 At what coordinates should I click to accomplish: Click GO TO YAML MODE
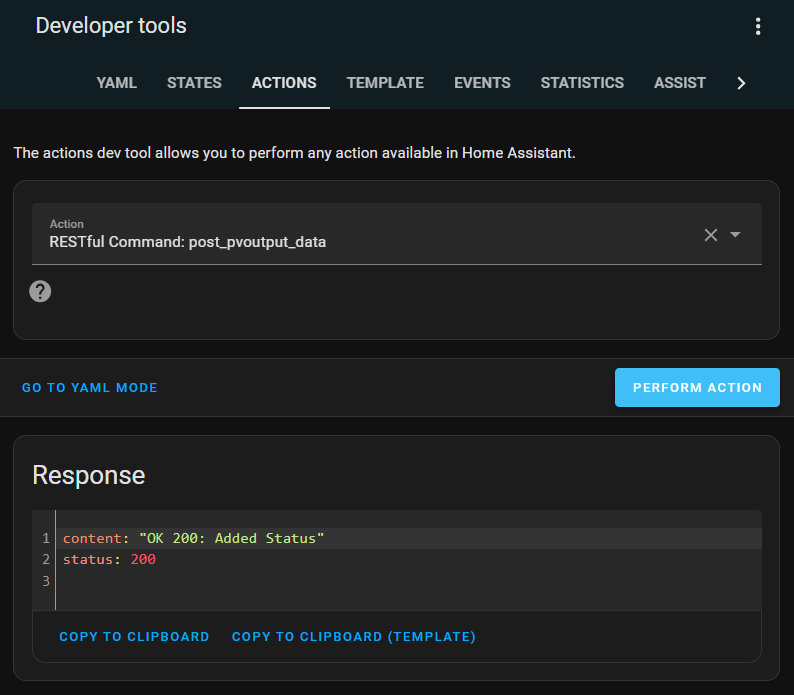pos(90,388)
